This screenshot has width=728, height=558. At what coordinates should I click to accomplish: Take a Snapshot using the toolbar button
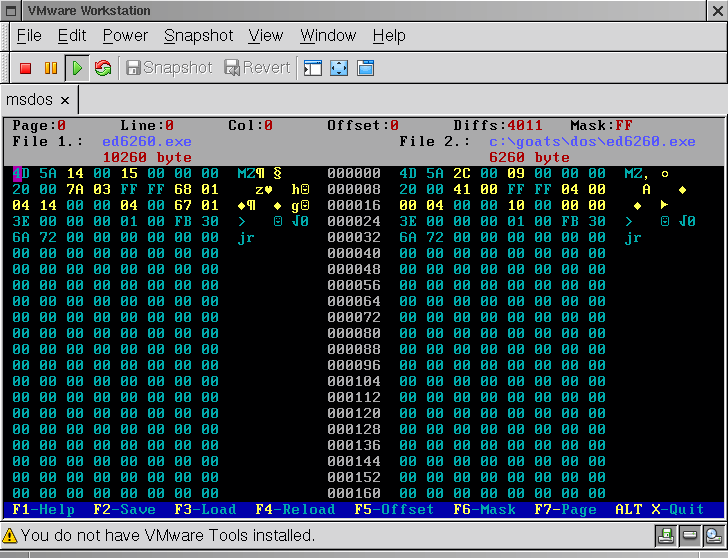pyautogui.click(x=169, y=68)
